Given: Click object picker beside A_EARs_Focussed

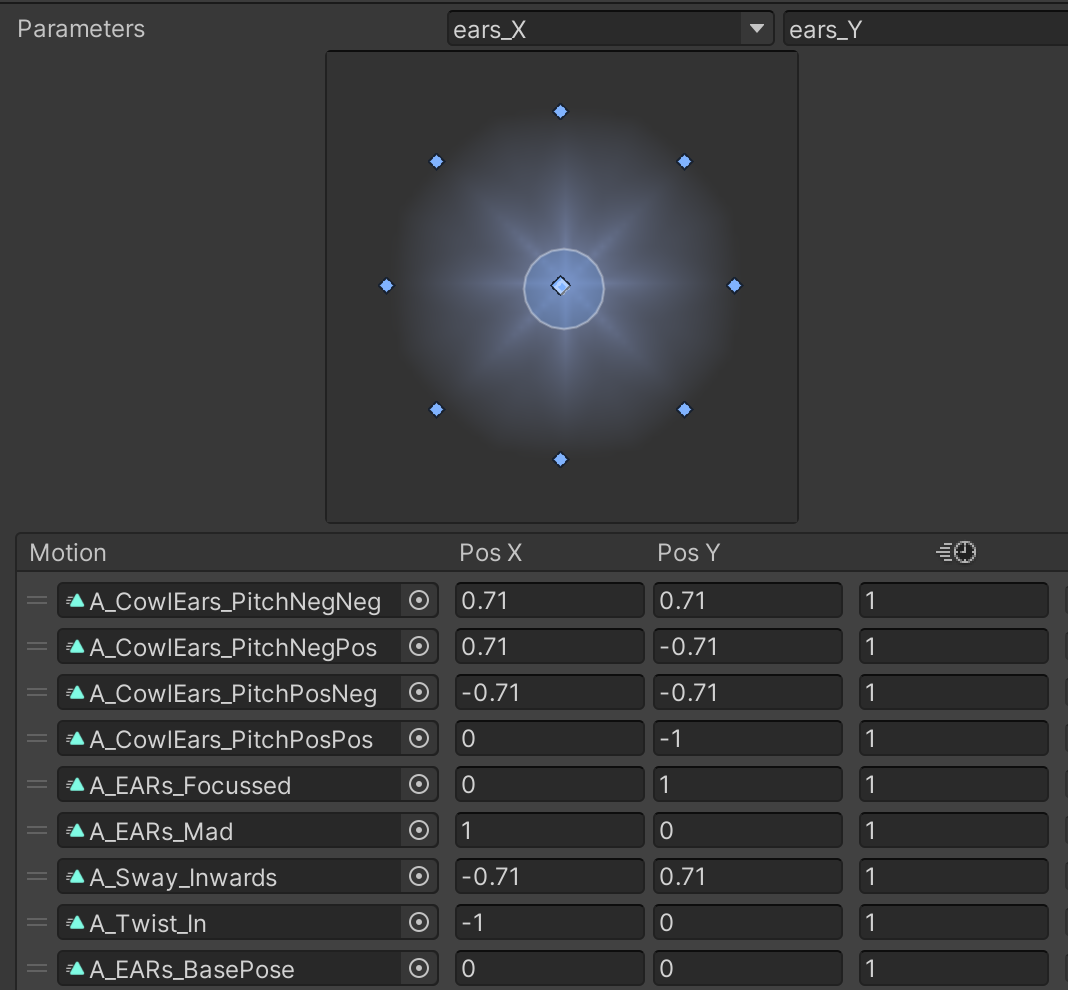Looking at the screenshot, I should 419,785.
